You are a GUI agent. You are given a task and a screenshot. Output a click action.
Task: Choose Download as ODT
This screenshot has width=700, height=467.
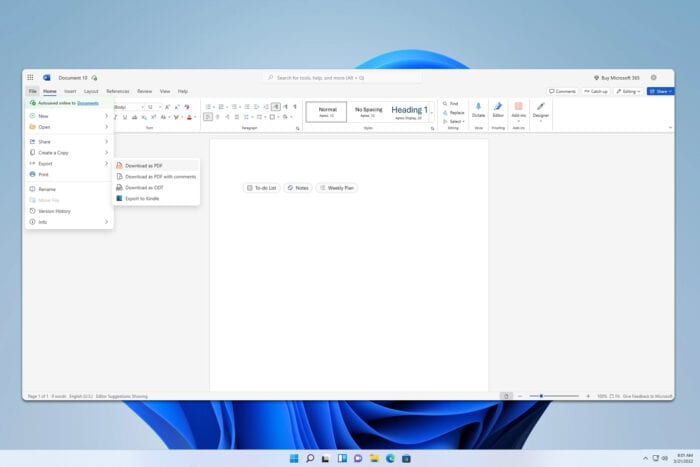point(155,188)
